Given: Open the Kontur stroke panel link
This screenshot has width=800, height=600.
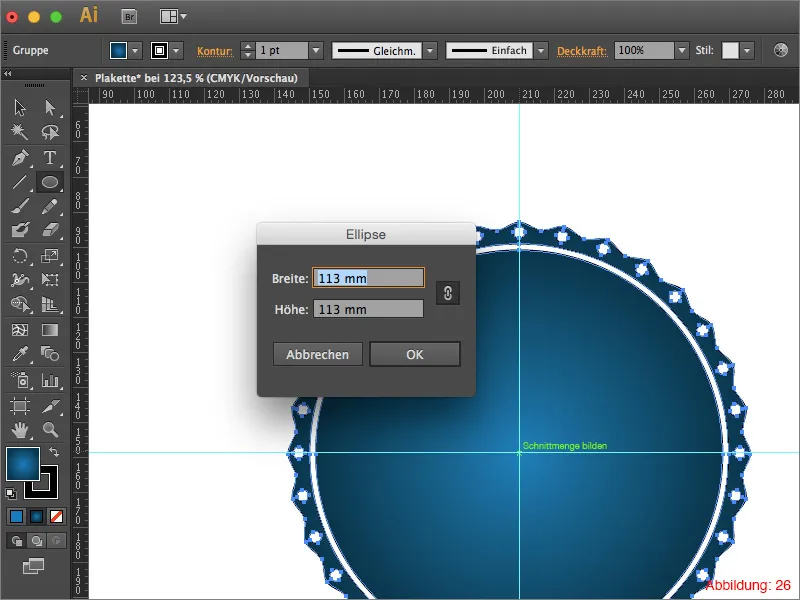Looking at the screenshot, I should (215, 51).
